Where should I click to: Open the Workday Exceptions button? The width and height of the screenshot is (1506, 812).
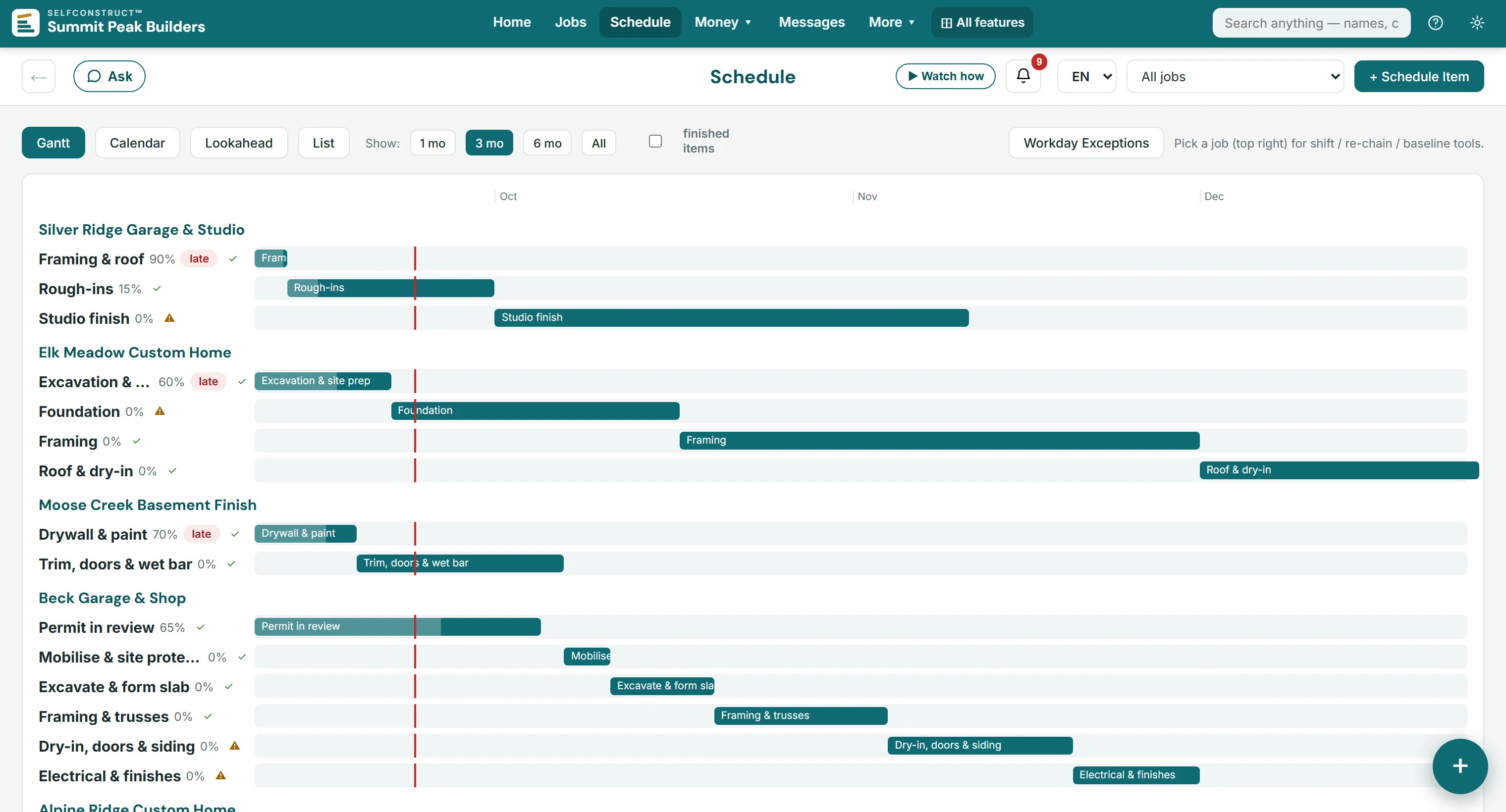pyautogui.click(x=1086, y=143)
